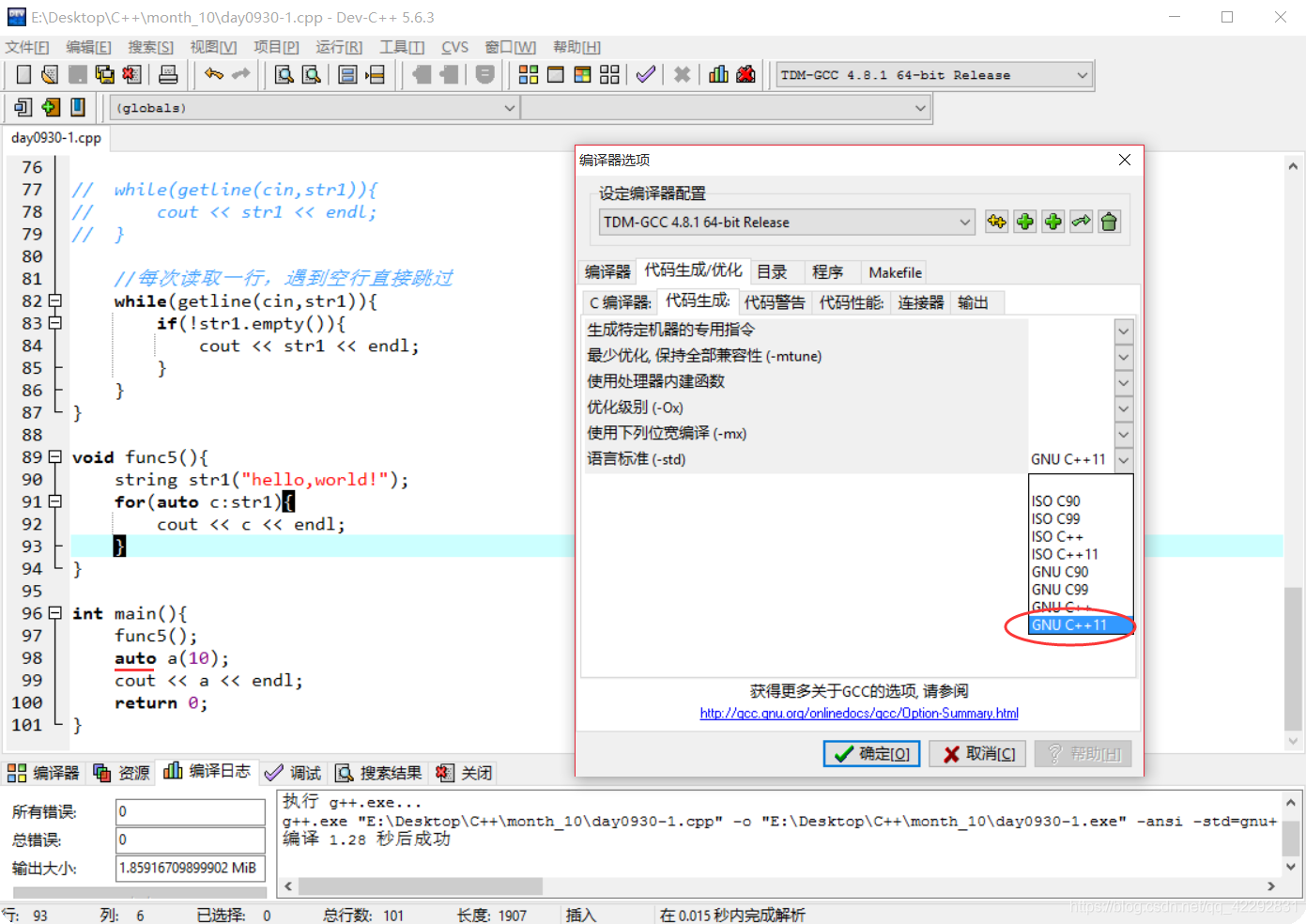The image size is (1306, 924).
Task: Select the Find magnifier icon
Action: point(284,74)
